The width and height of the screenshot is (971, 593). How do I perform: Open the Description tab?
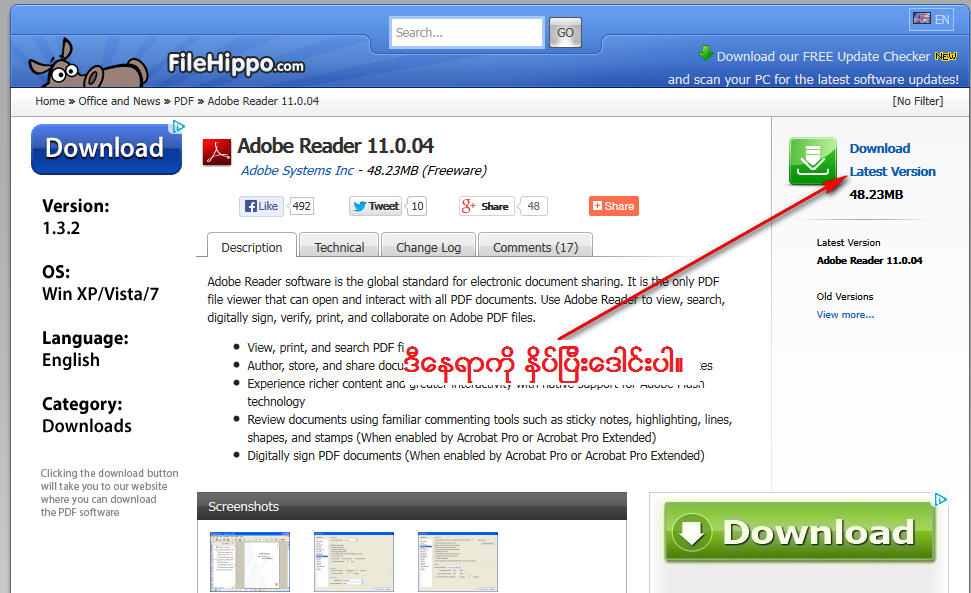(251, 247)
